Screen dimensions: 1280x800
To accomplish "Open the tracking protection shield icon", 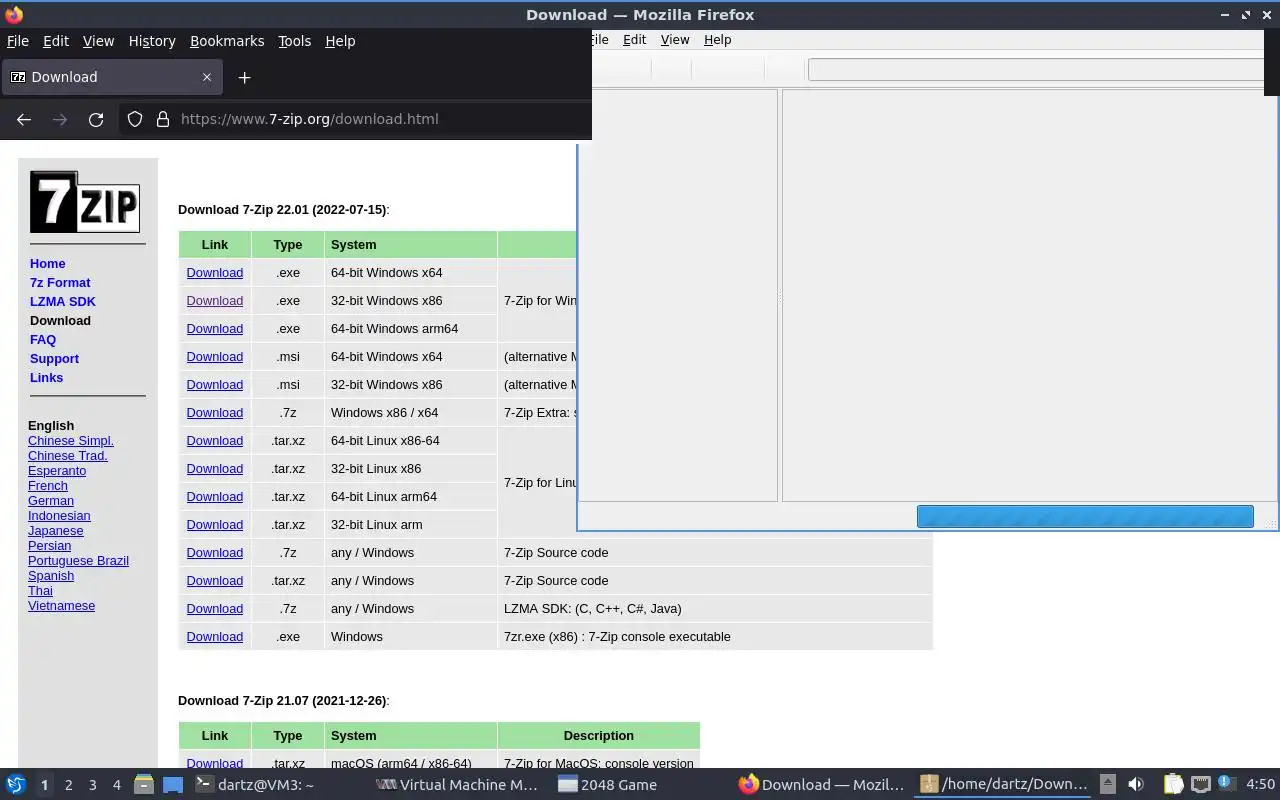I will pos(135,119).
